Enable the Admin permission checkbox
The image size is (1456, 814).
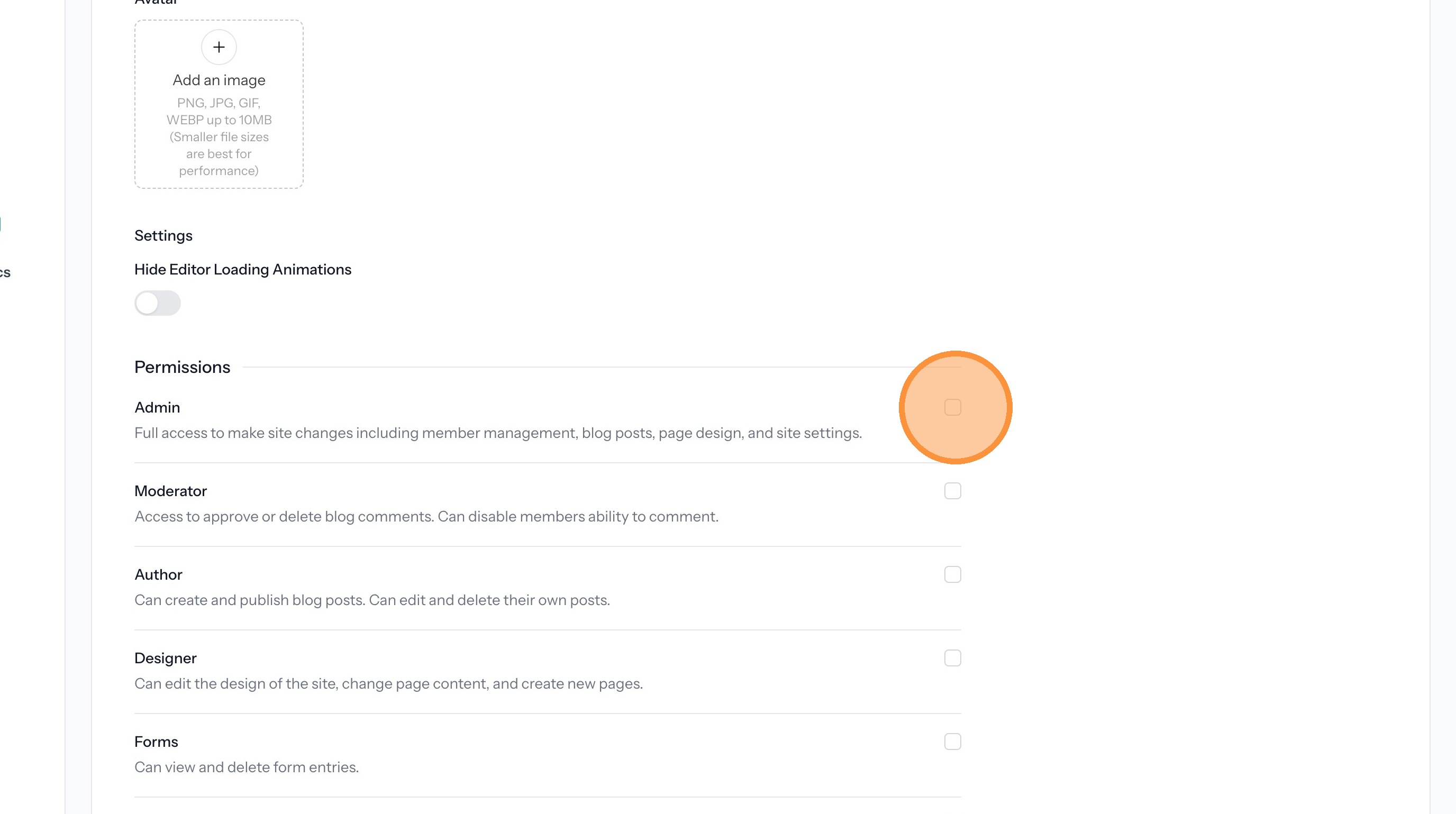coord(952,407)
